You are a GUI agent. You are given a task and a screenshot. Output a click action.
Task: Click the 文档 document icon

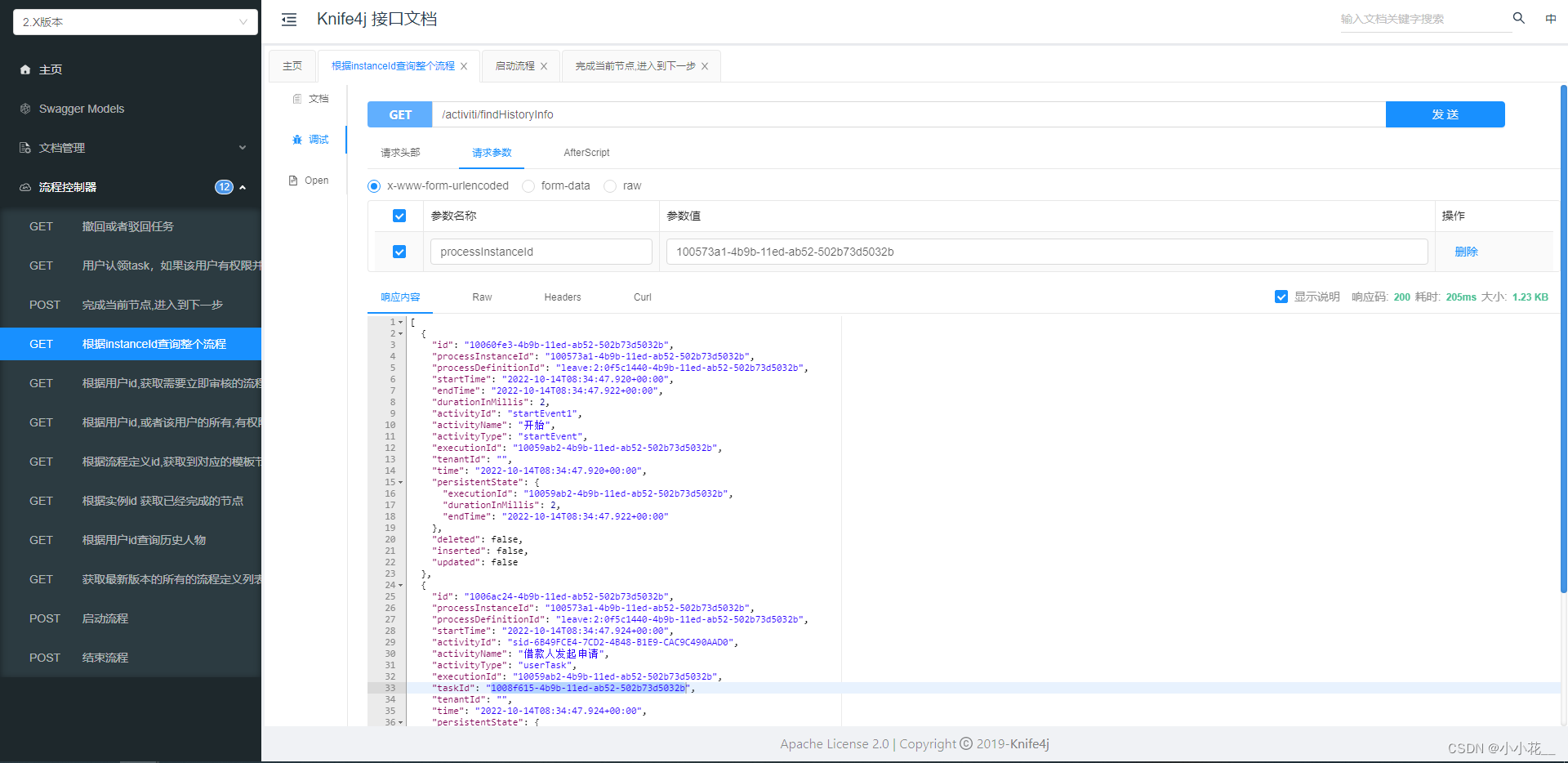click(x=297, y=99)
